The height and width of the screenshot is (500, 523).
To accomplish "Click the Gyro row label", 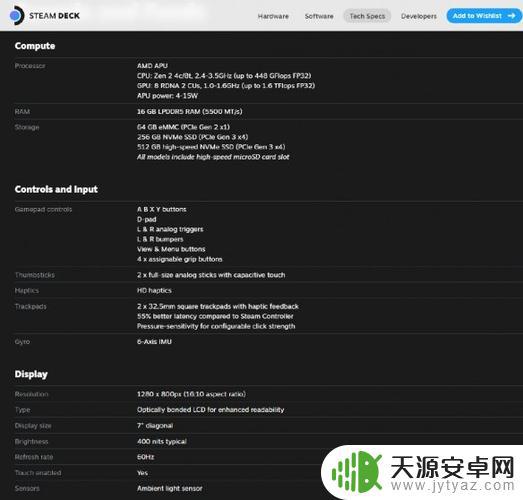I will click(22, 342).
